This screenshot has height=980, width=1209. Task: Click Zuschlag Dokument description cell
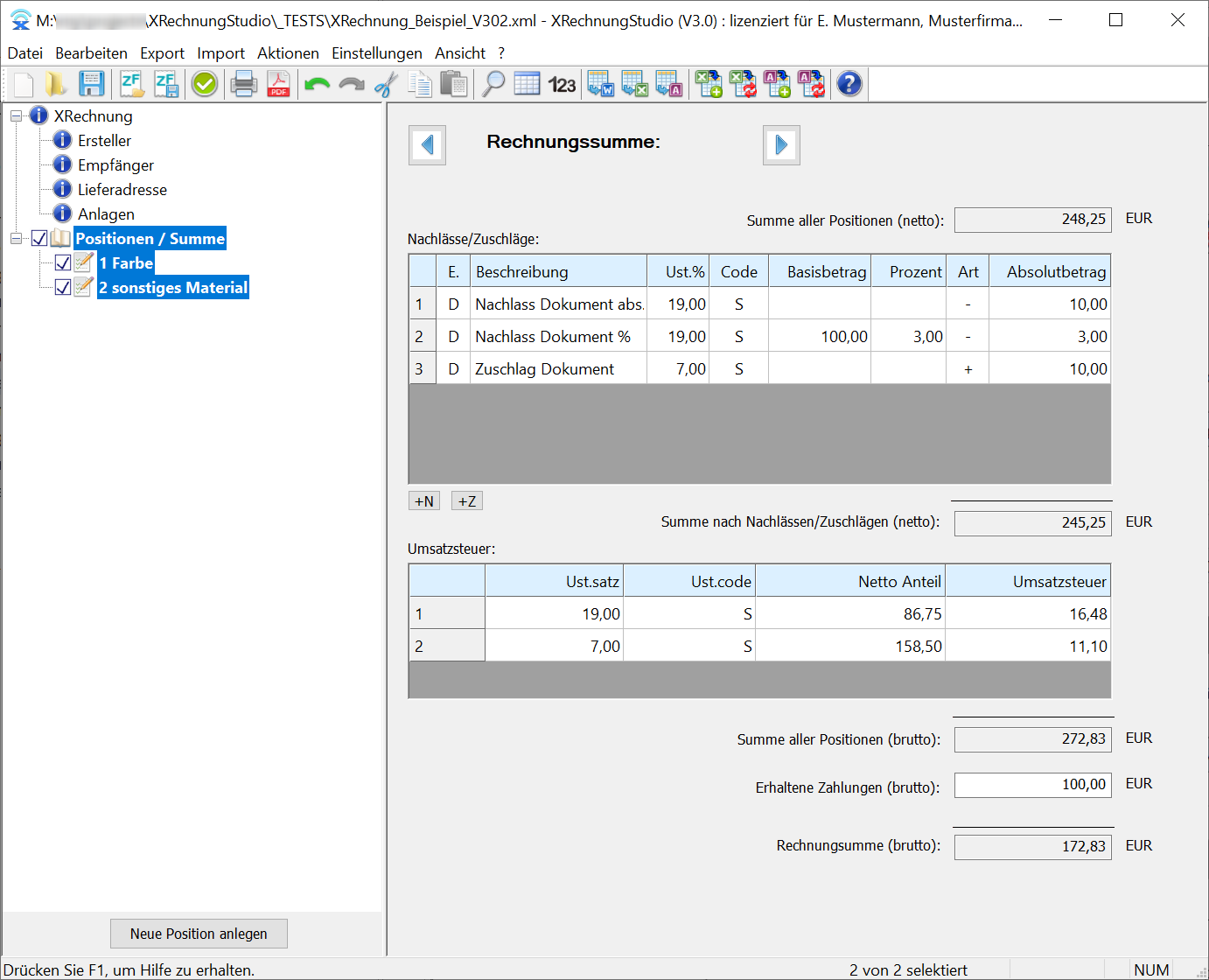(559, 369)
